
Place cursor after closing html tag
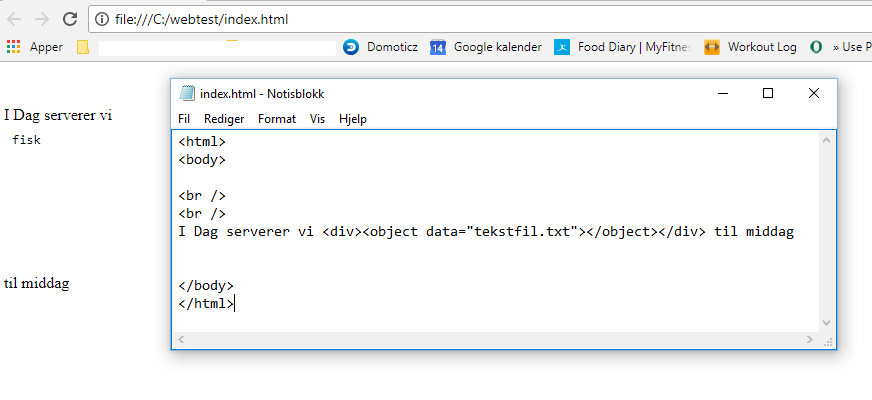pos(235,304)
